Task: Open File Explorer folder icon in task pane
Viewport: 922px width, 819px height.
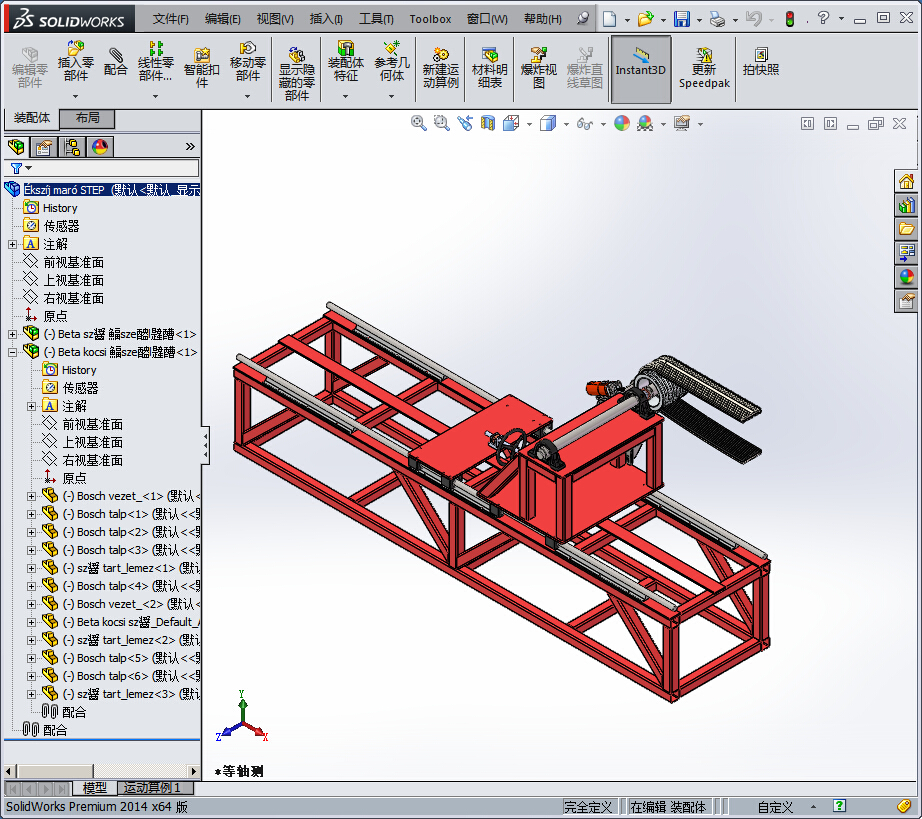Action: coord(906,229)
